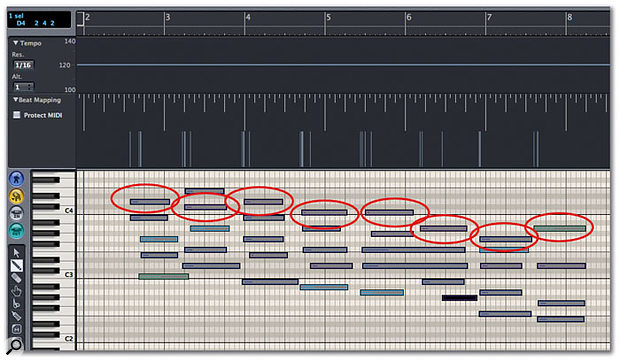
Task: Click bar 6 in the ruler
Action: coord(409,17)
